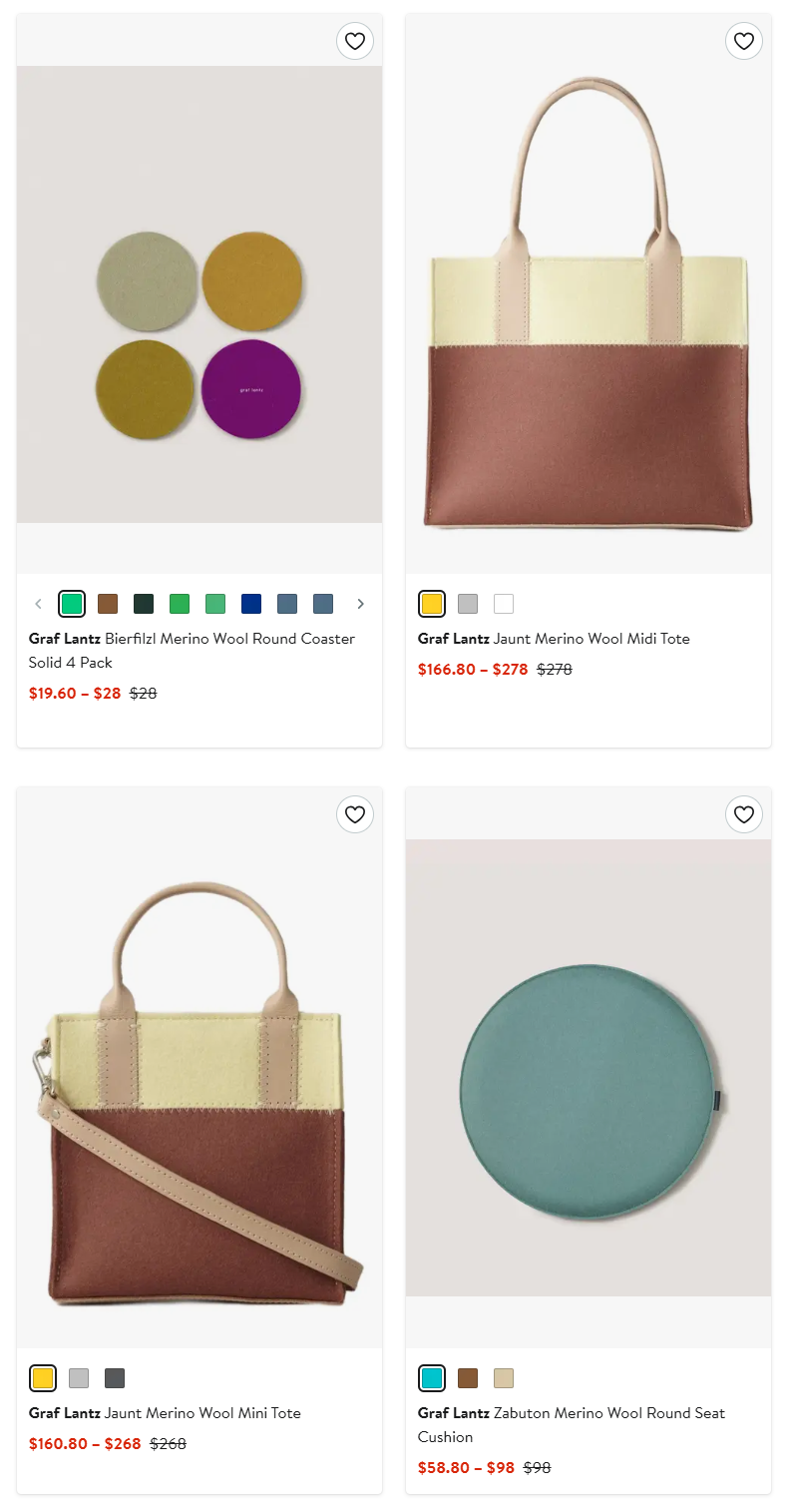The height and width of the screenshot is (1512, 790).
Task: Open Jaunt Merino Wool Midi Tote link
Action: point(554,639)
